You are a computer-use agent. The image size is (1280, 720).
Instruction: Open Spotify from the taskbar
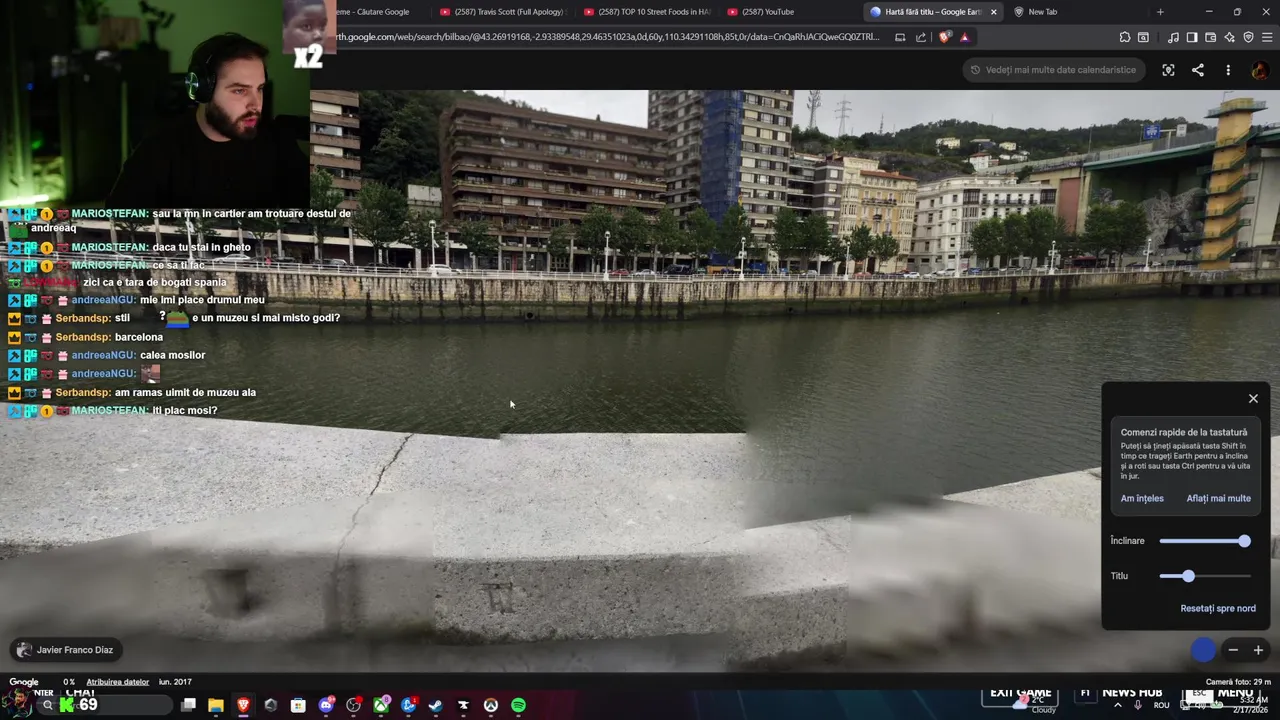[x=518, y=705]
